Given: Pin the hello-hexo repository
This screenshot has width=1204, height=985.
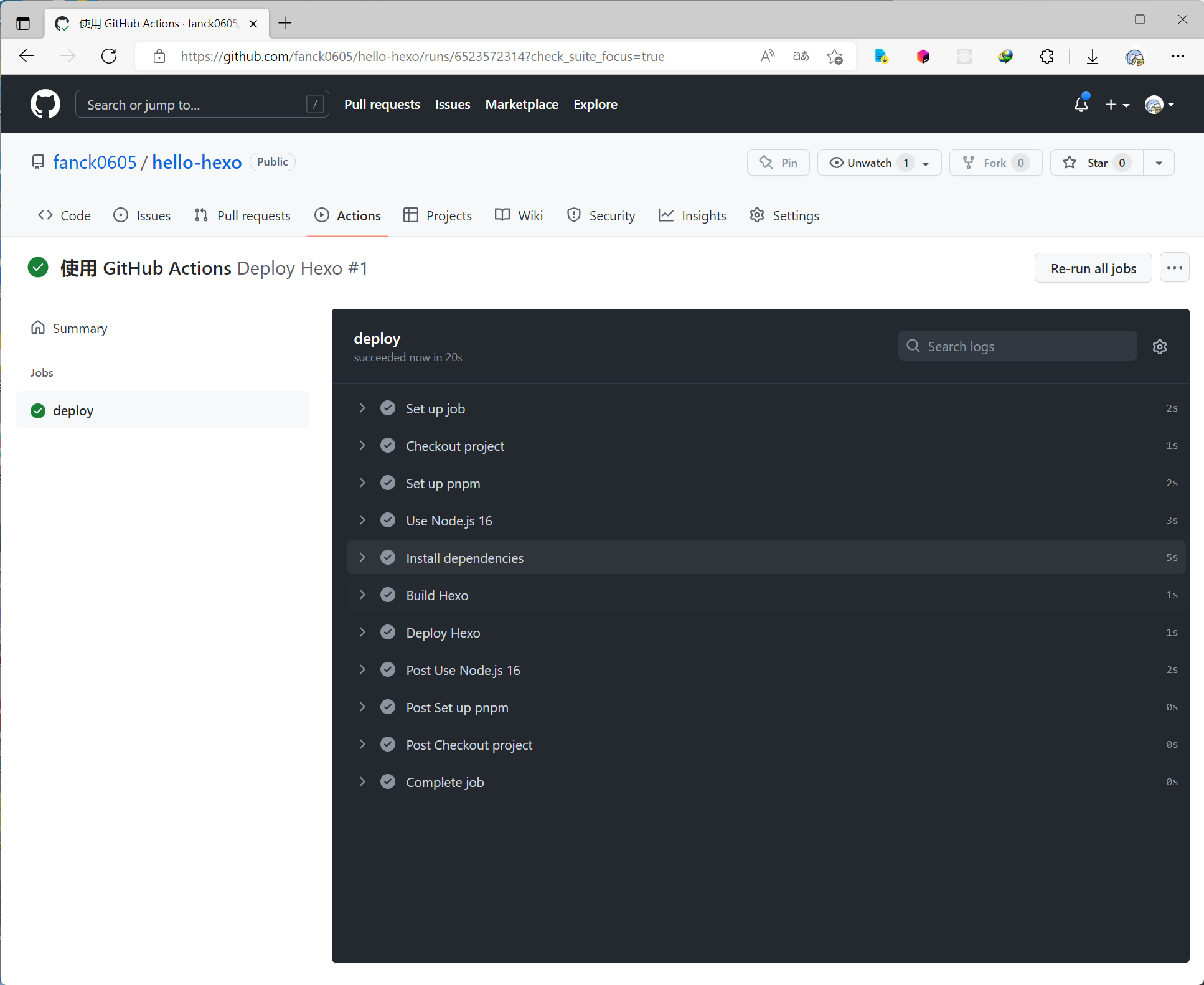Looking at the screenshot, I should click(x=778, y=163).
